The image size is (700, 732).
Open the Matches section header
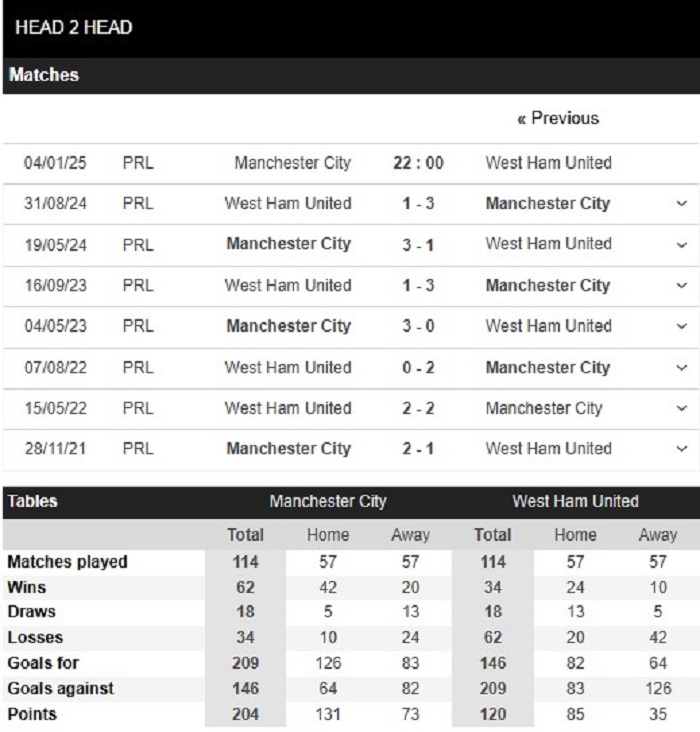(x=44, y=75)
